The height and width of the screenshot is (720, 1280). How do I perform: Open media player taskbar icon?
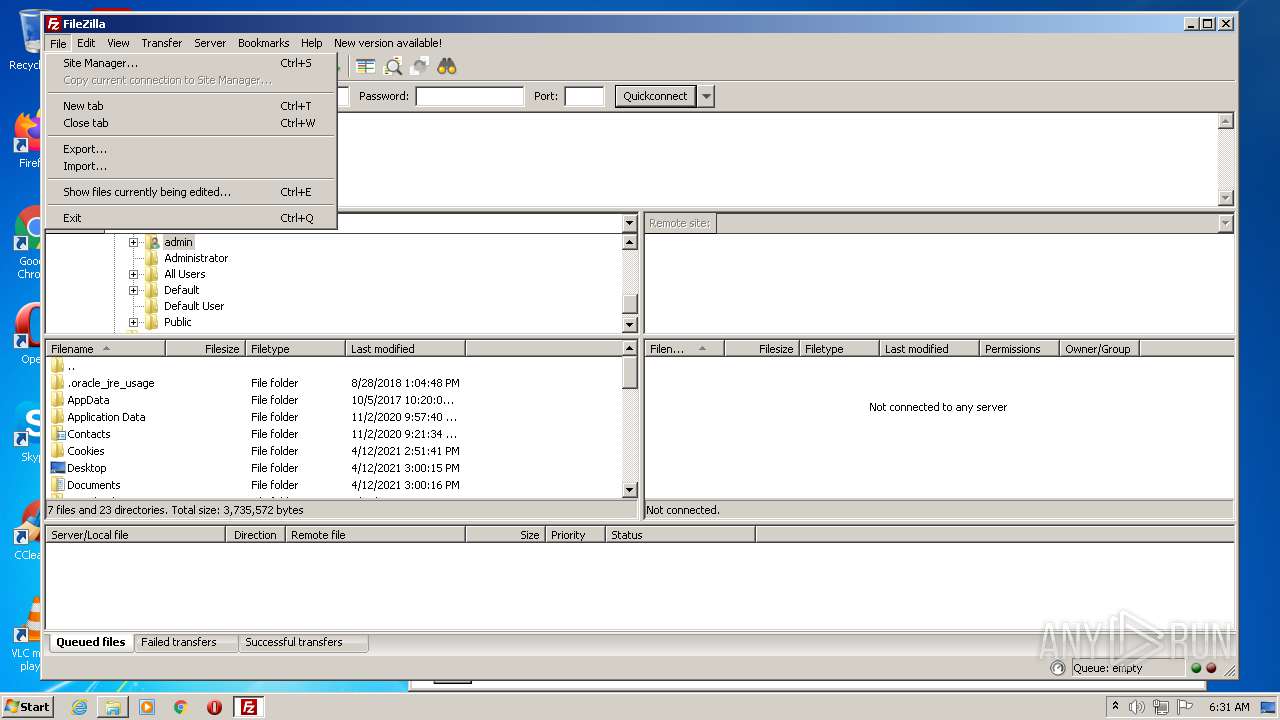point(147,707)
